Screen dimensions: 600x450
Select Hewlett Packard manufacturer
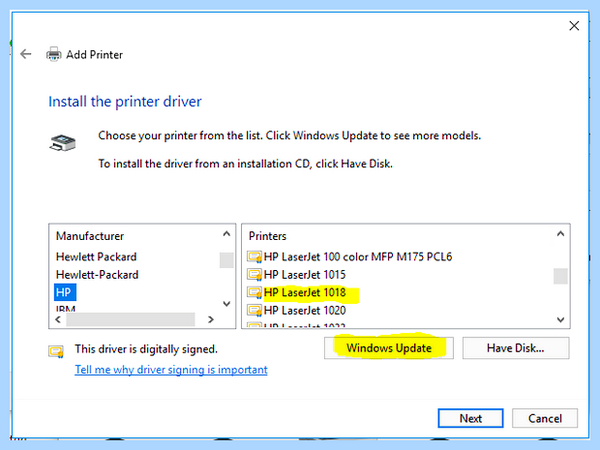(x=96, y=257)
